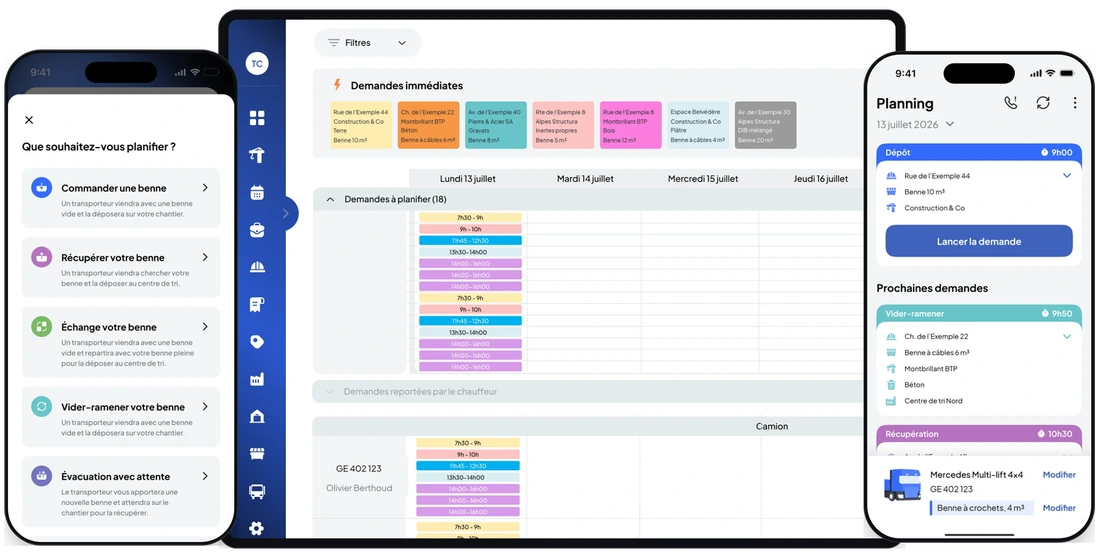Tap the Dépôt 9h00 card header

click(x=979, y=152)
